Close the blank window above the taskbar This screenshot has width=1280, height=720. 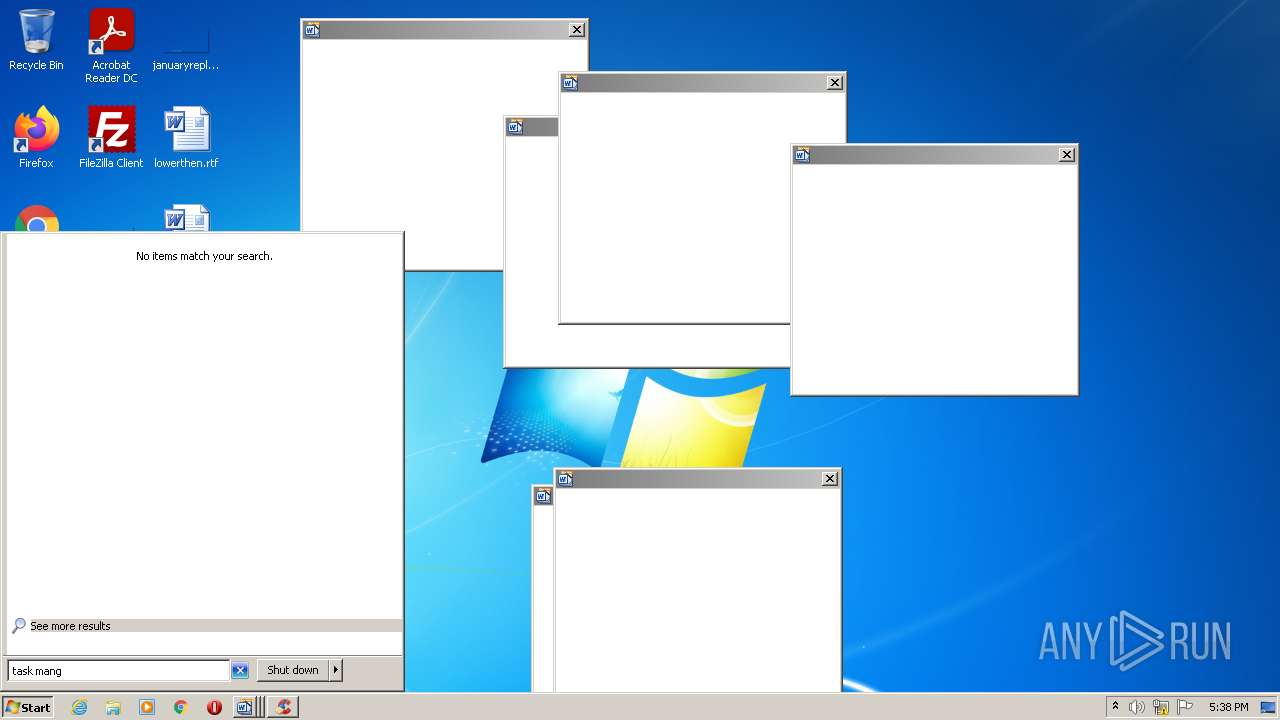pyautogui.click(x=830, y=479)
